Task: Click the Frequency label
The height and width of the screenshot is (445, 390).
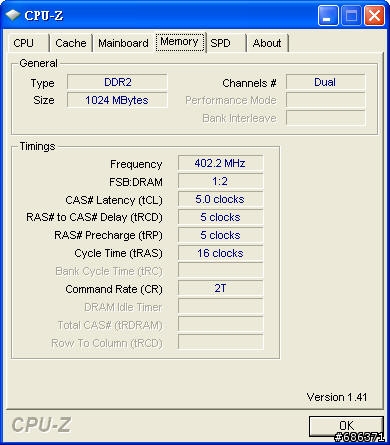Action: click(x=136, y=164)
